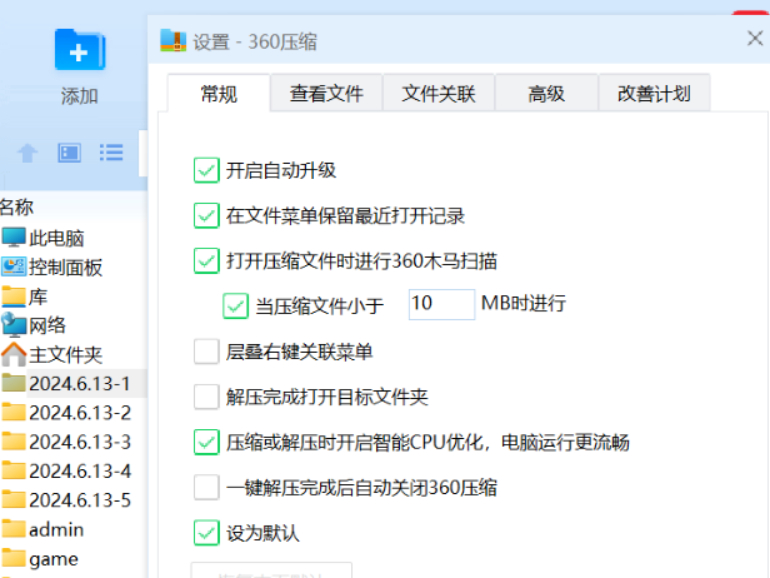
Task: Click the MB size input field showing 10
Action: tap(441, 304)
